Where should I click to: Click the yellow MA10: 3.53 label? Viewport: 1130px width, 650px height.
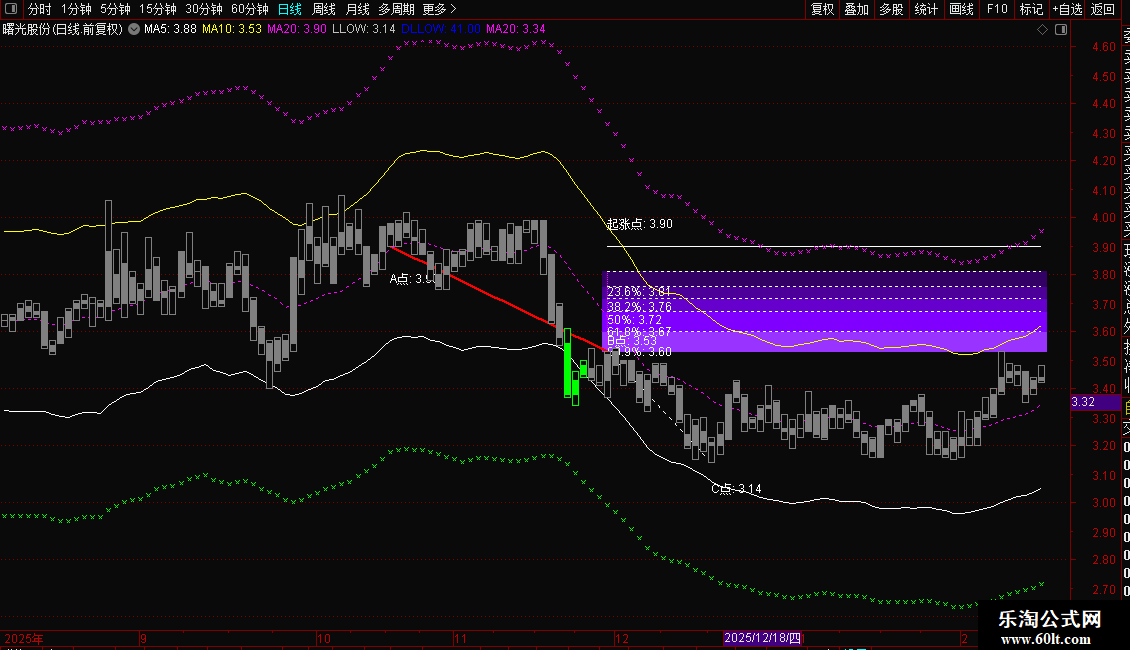tap(231, 30)
